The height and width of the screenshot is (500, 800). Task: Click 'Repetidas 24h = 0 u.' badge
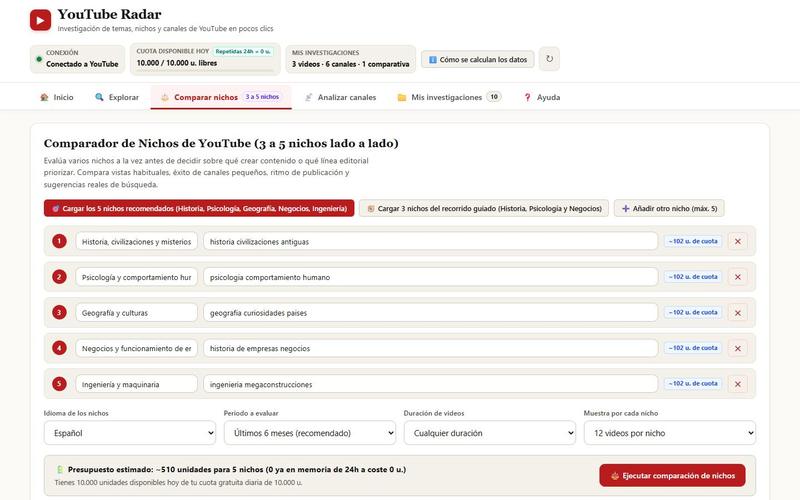coord(243,52)
